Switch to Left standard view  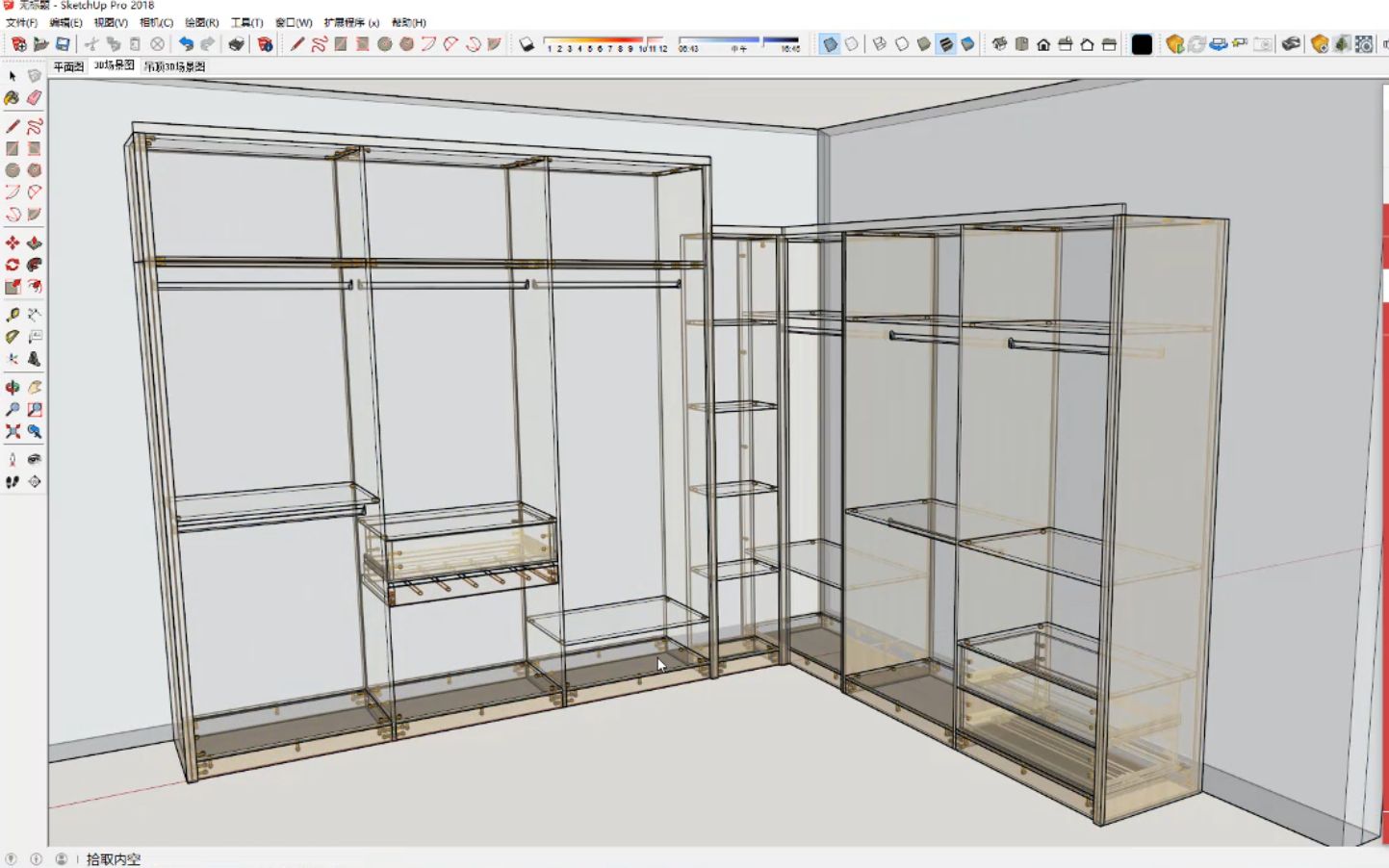[x=1109, y=44]
